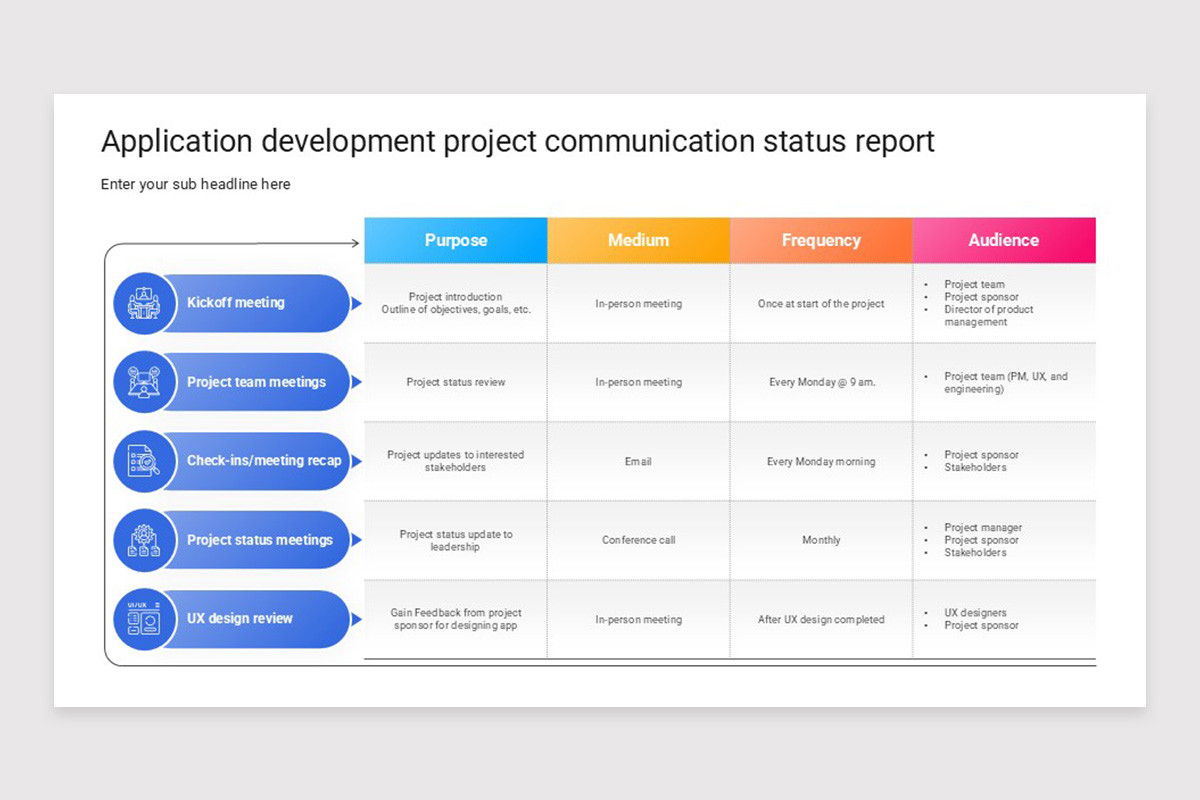Click the blue arrowhead beside Project status meetings
Screen dimensions: 1200x800
[x=356, y=540]
